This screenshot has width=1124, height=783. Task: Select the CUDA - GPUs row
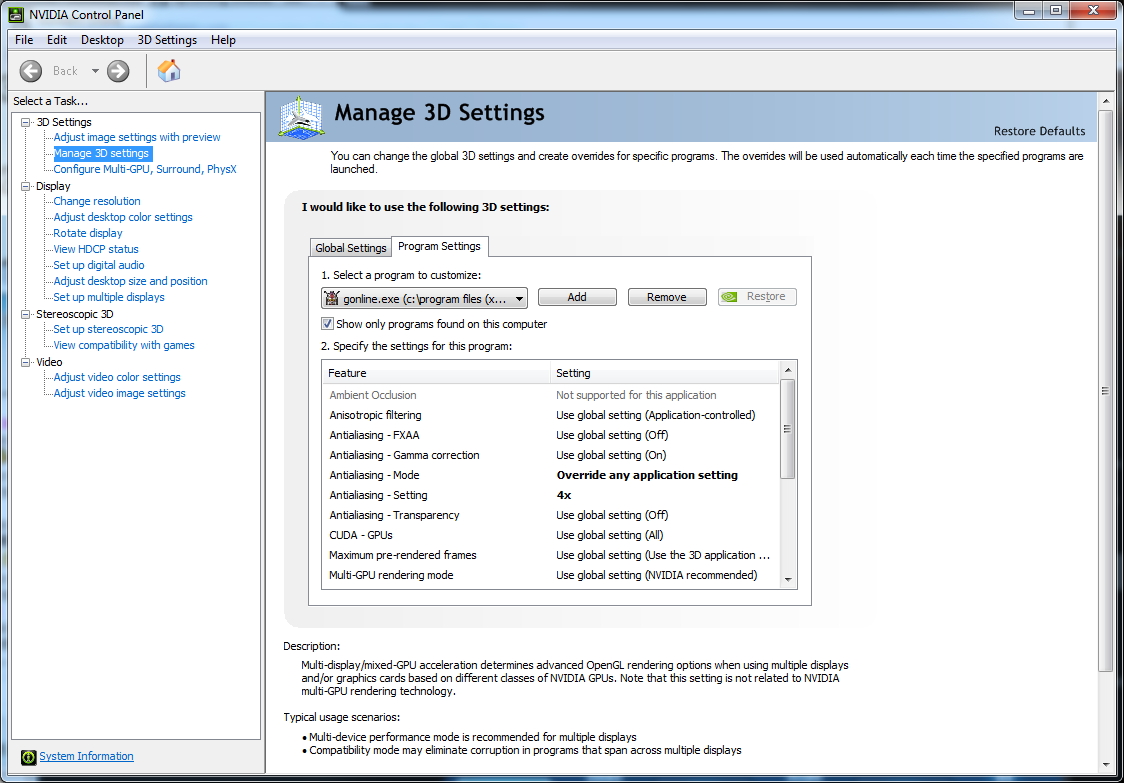550,536
